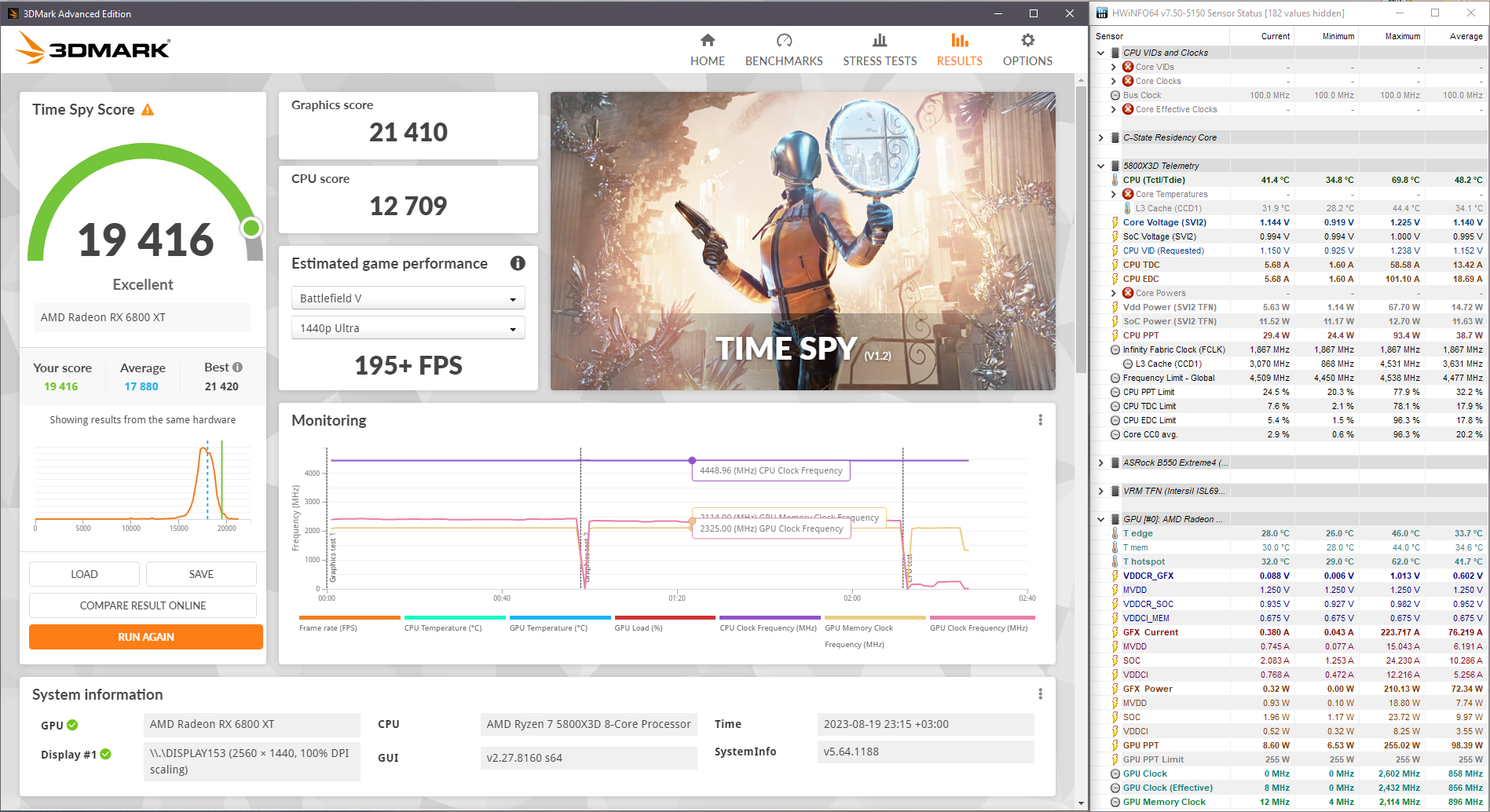Expand the ASRock B550 Extreme4 group

point(1100,463)
